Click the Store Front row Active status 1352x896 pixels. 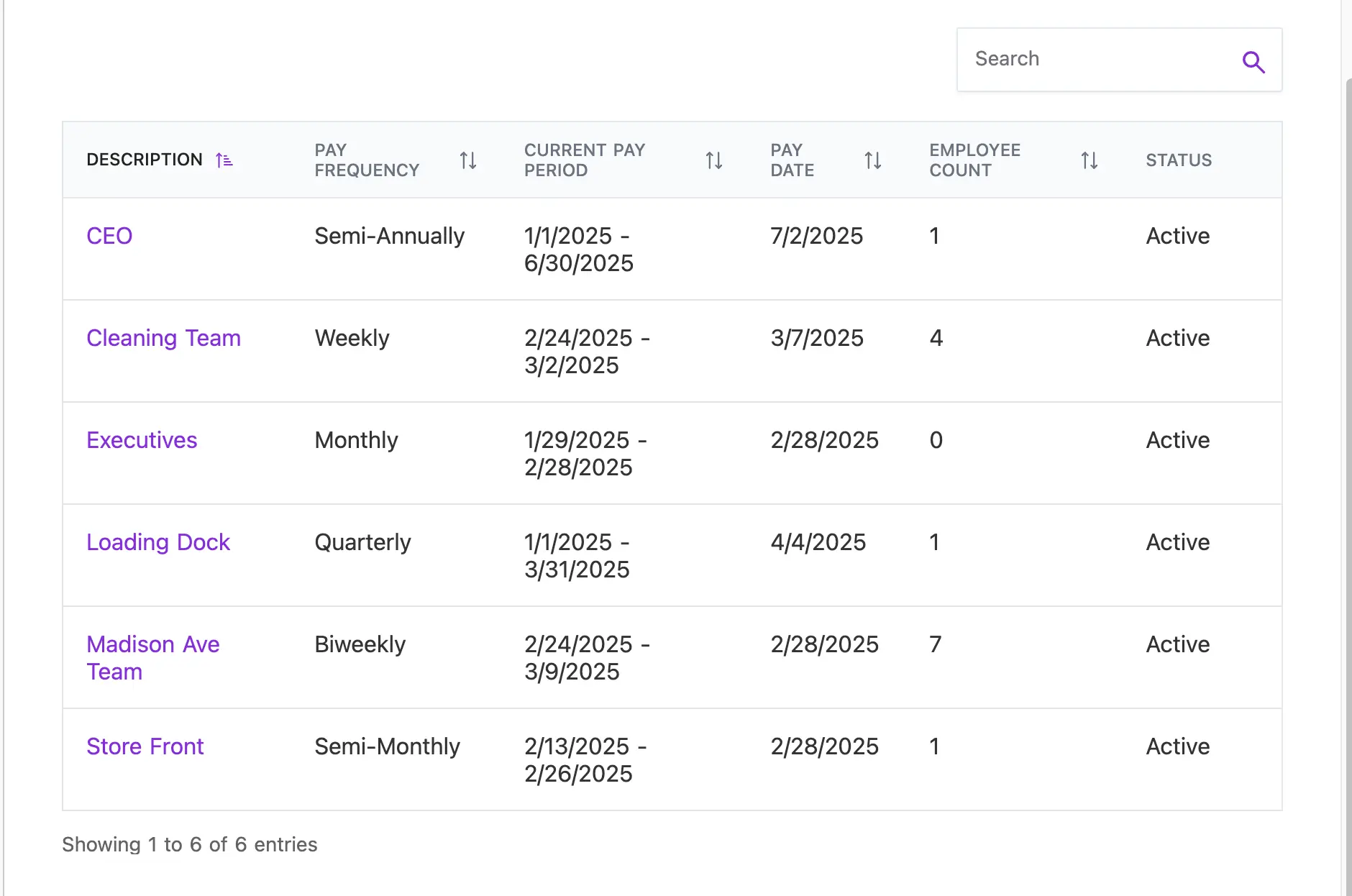pos(1177,746)
